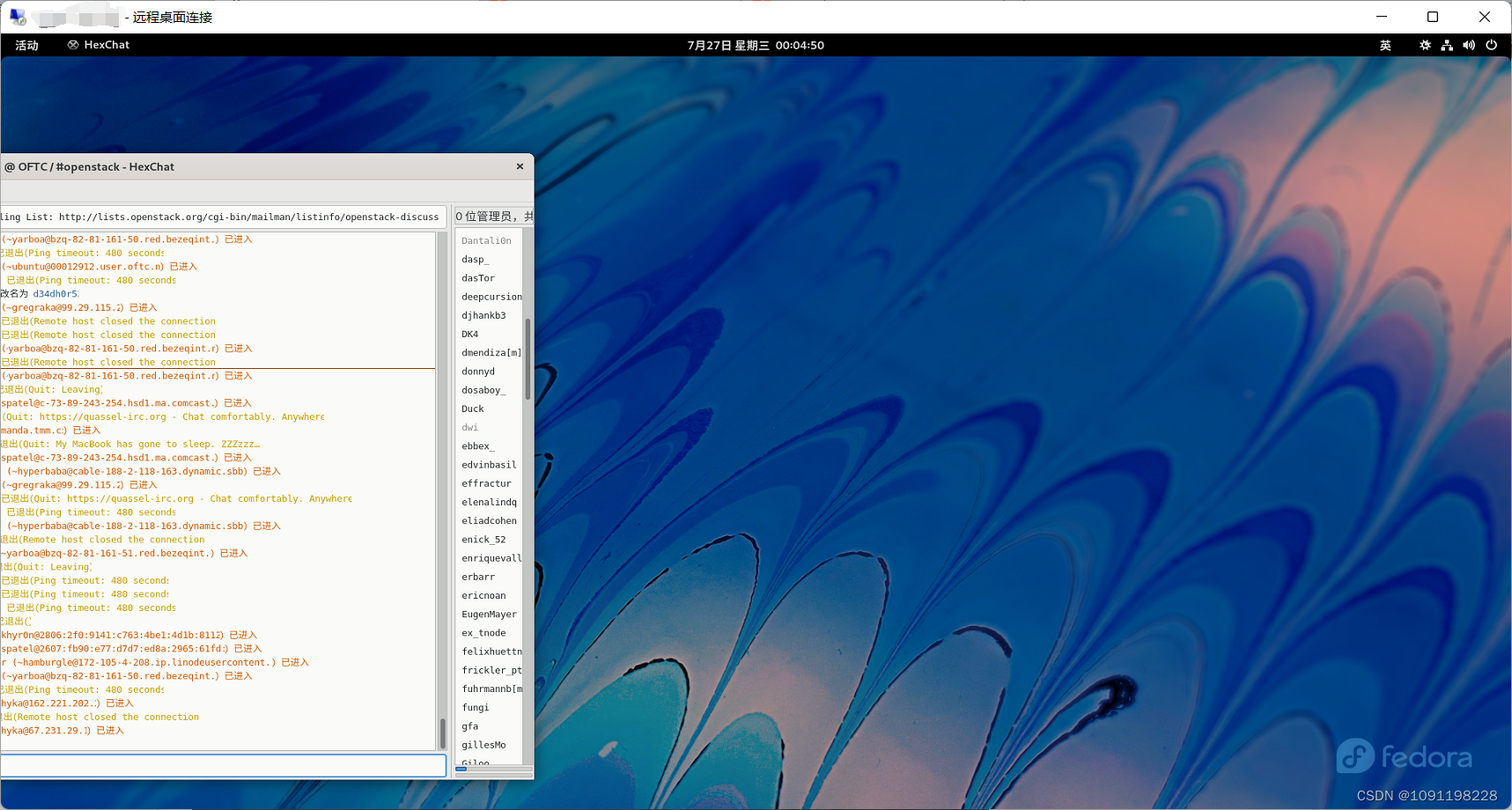Close the HexChat window with the x

(x=520, y=166)
